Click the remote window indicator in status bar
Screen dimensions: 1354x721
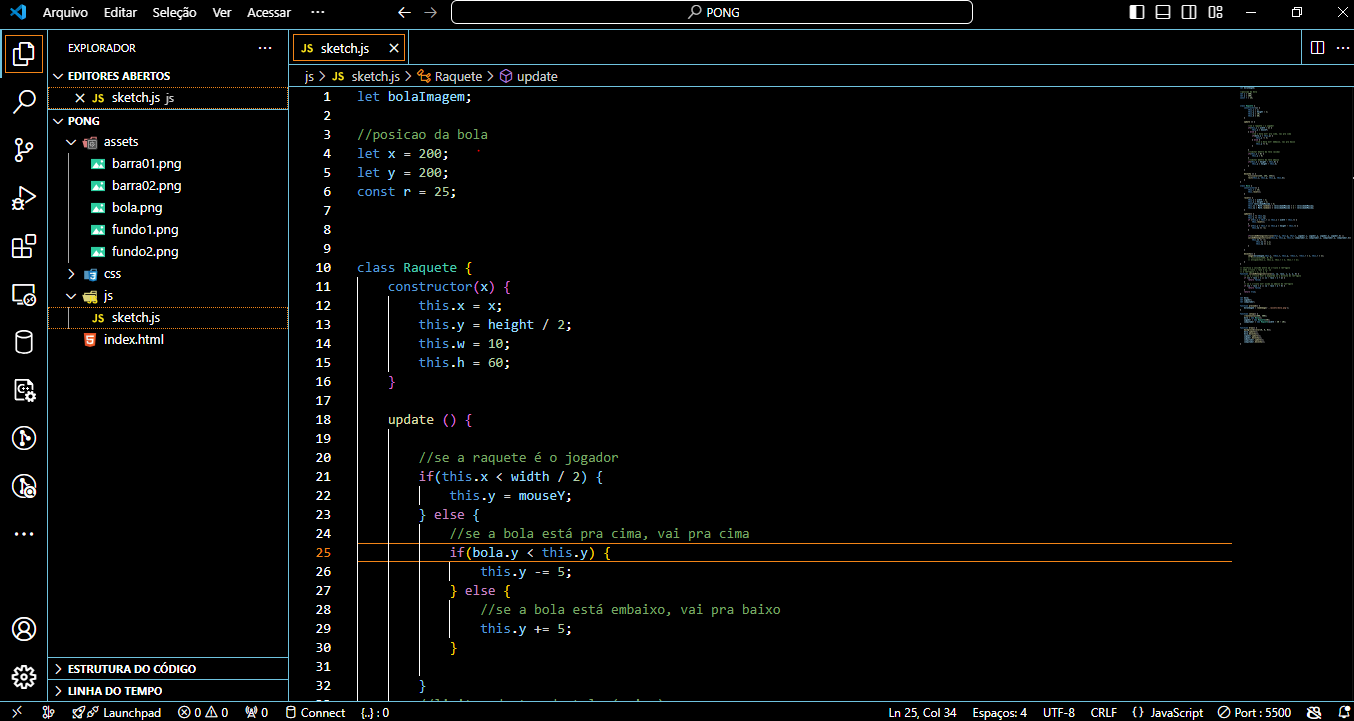pyautogui.click(x=16, y=712)
